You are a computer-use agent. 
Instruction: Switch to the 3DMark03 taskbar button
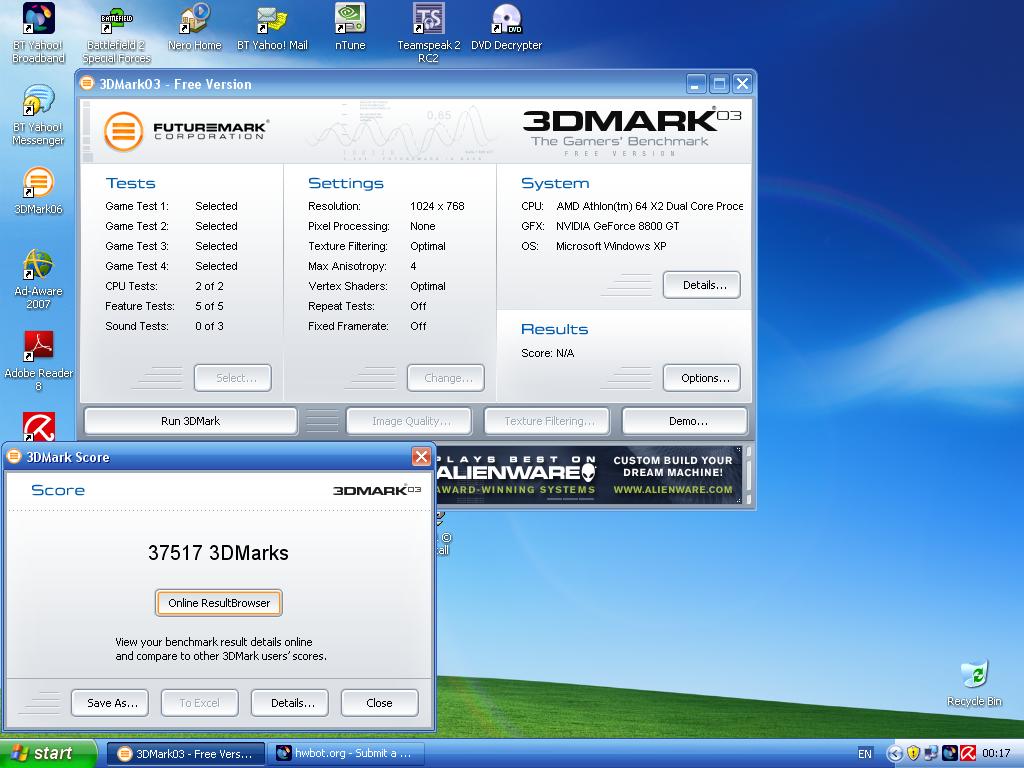coord(185,754)
